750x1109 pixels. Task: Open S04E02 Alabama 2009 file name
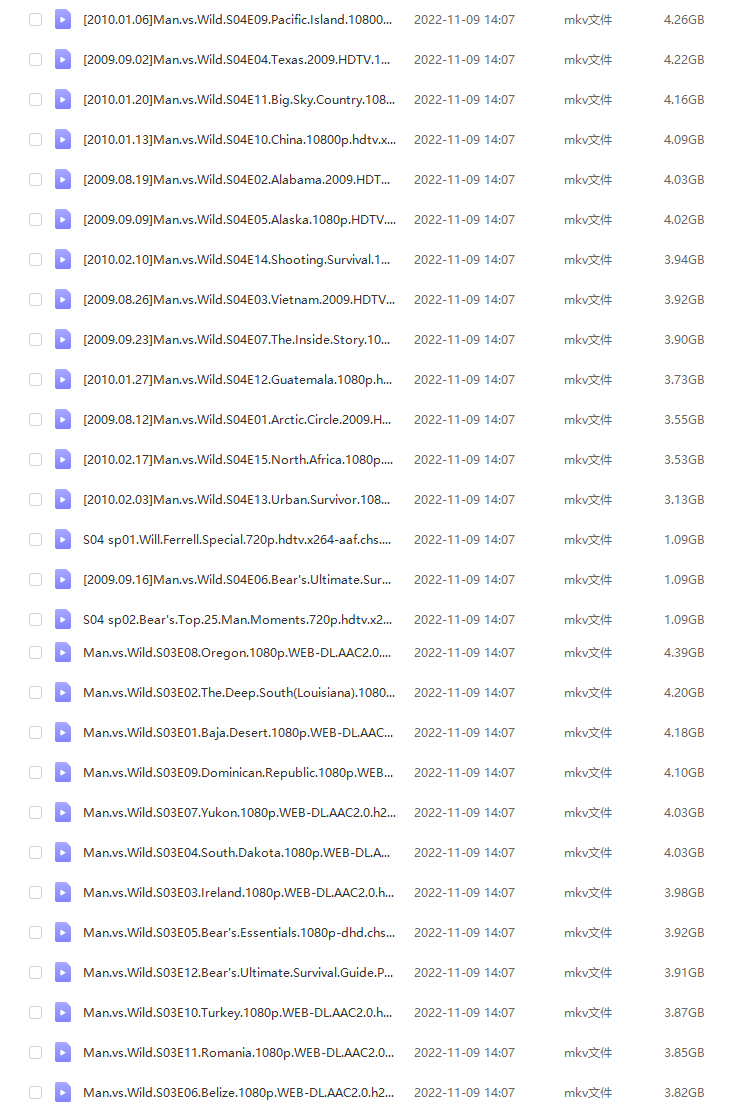tap(236, 180)
